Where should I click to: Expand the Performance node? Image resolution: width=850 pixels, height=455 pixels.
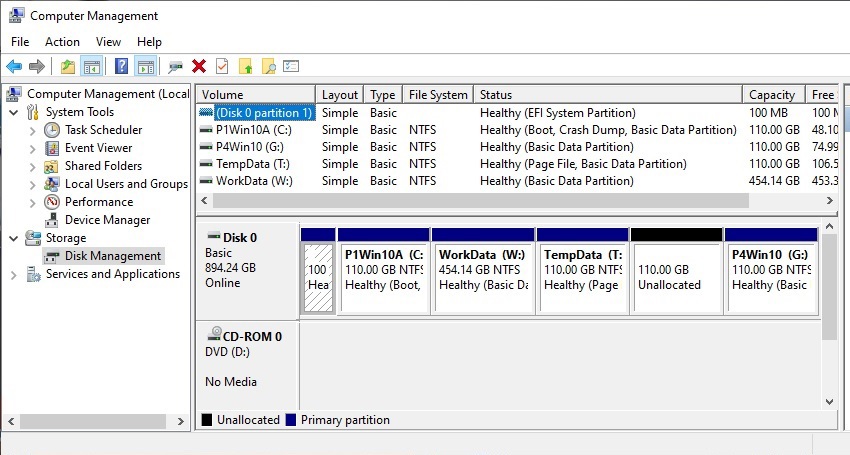33,202
